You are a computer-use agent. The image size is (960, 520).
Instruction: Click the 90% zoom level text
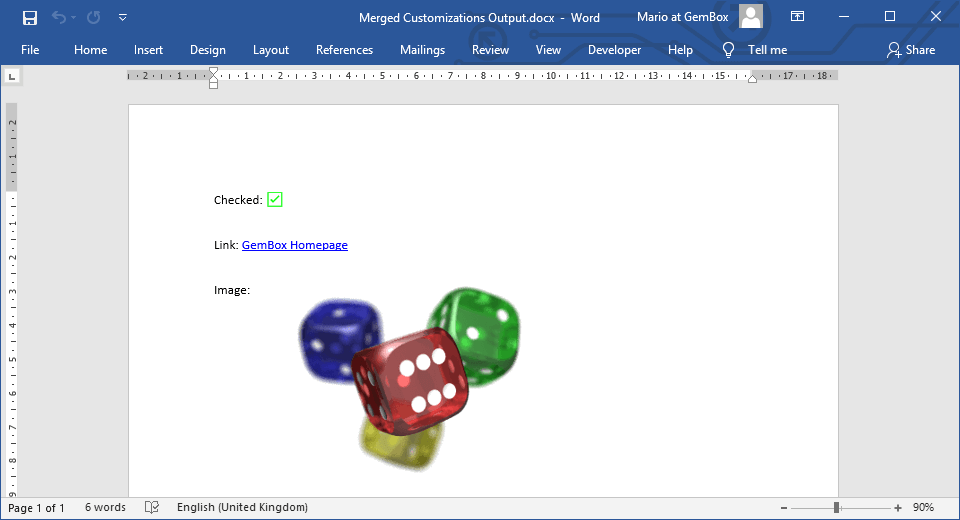tap(925, 508)
